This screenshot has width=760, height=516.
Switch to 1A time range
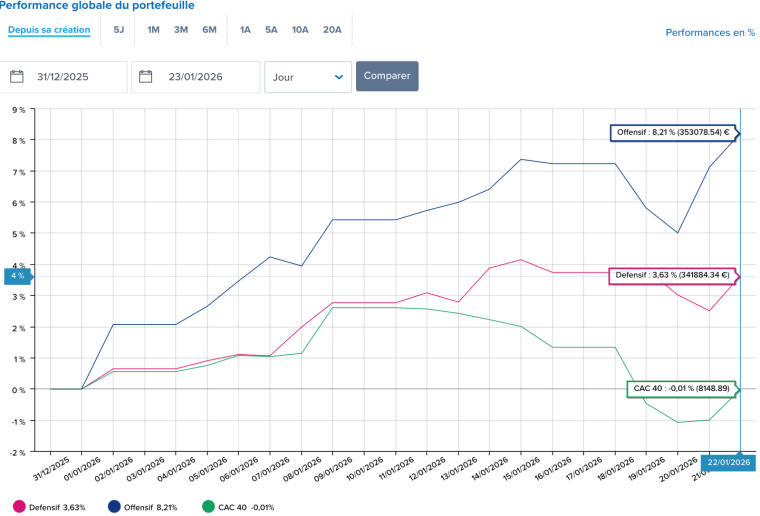(245, 30)
